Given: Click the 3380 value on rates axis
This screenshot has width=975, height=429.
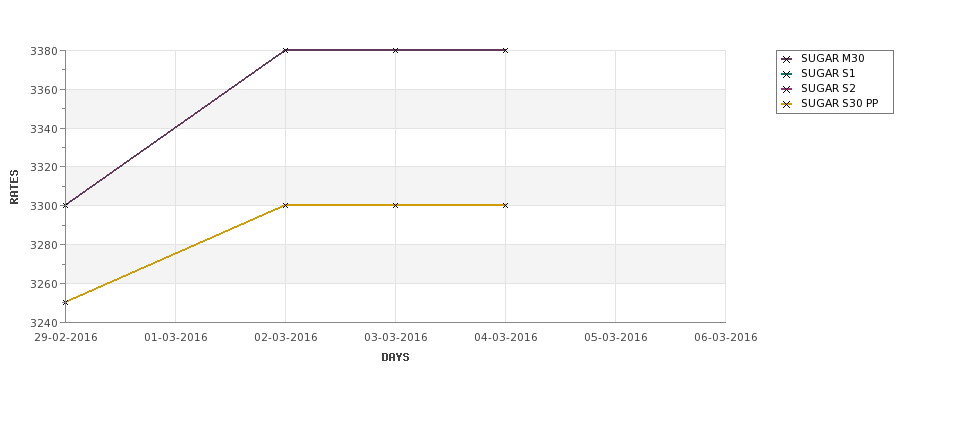Looking at the screenshot, I should pos(44,51).
